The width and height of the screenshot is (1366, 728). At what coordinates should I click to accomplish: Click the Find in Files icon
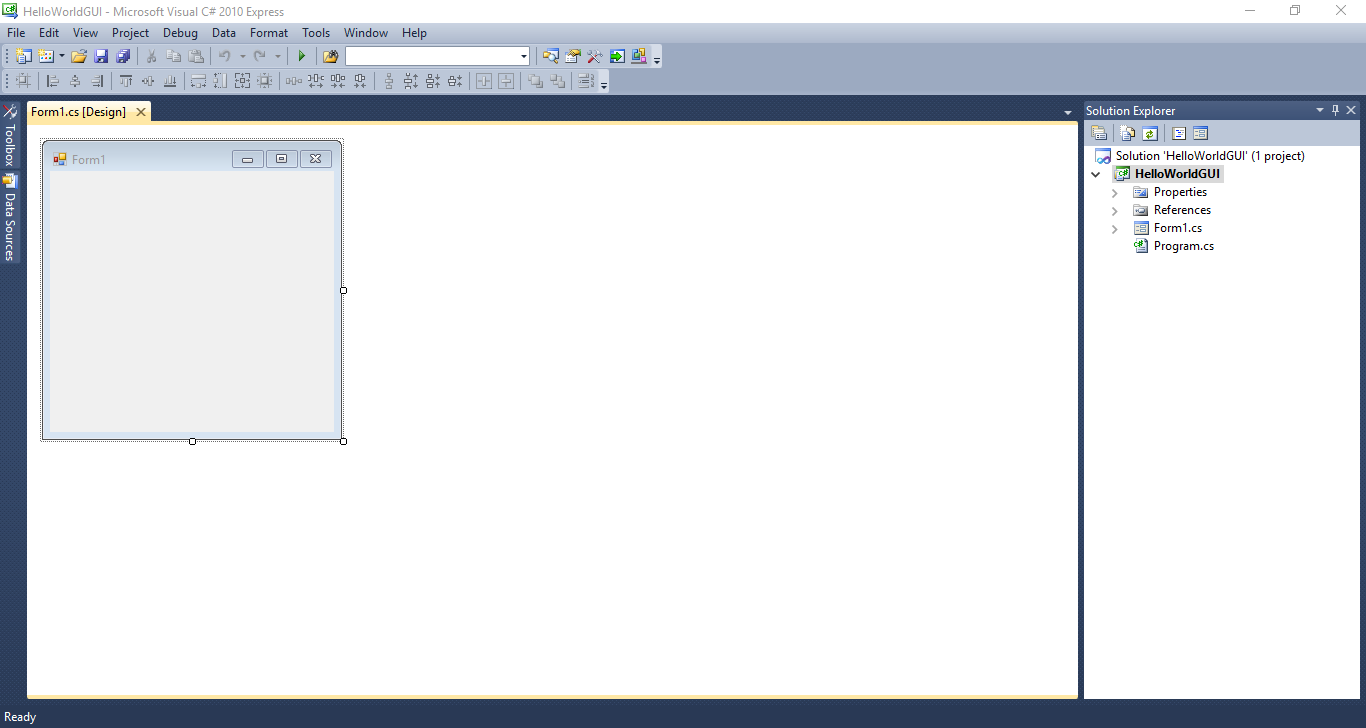click(330, 56)
